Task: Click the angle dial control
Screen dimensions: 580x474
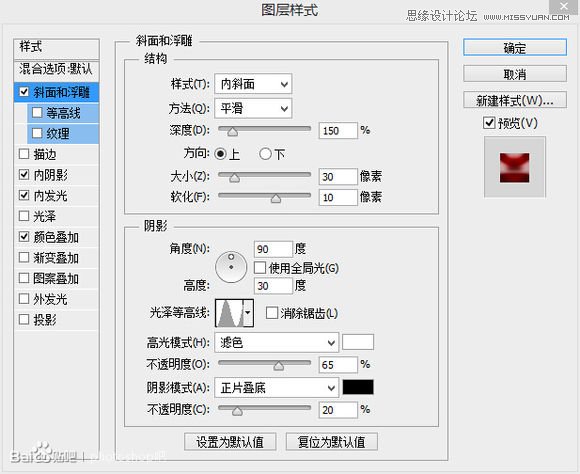Action: click(231, 267)
